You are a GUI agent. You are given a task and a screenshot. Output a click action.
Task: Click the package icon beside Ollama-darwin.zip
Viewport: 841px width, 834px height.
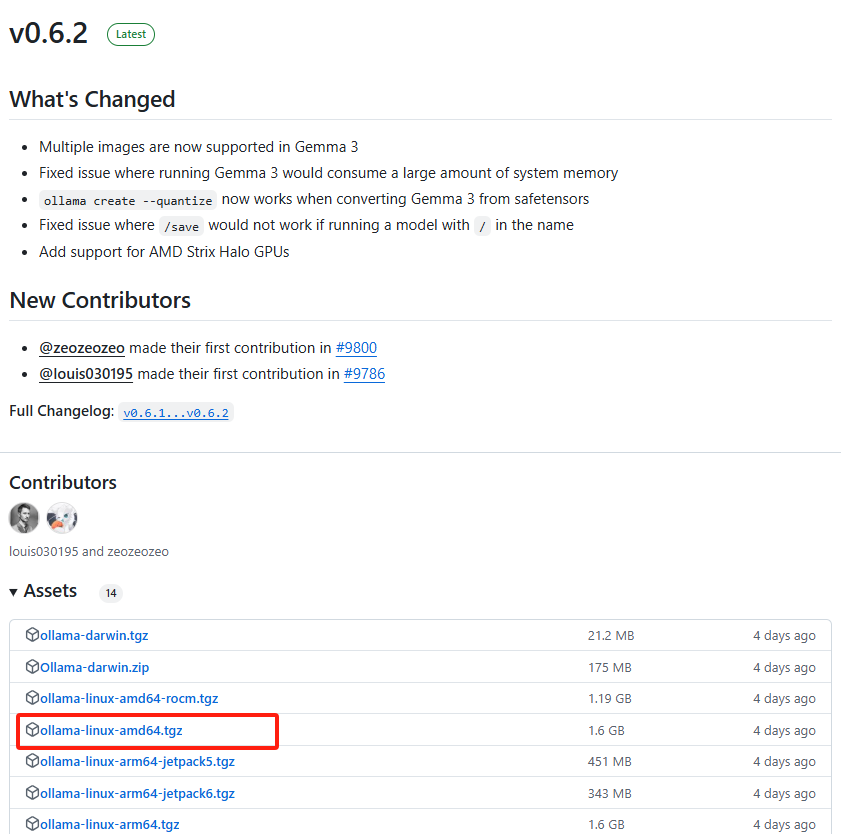coord(32,667)
